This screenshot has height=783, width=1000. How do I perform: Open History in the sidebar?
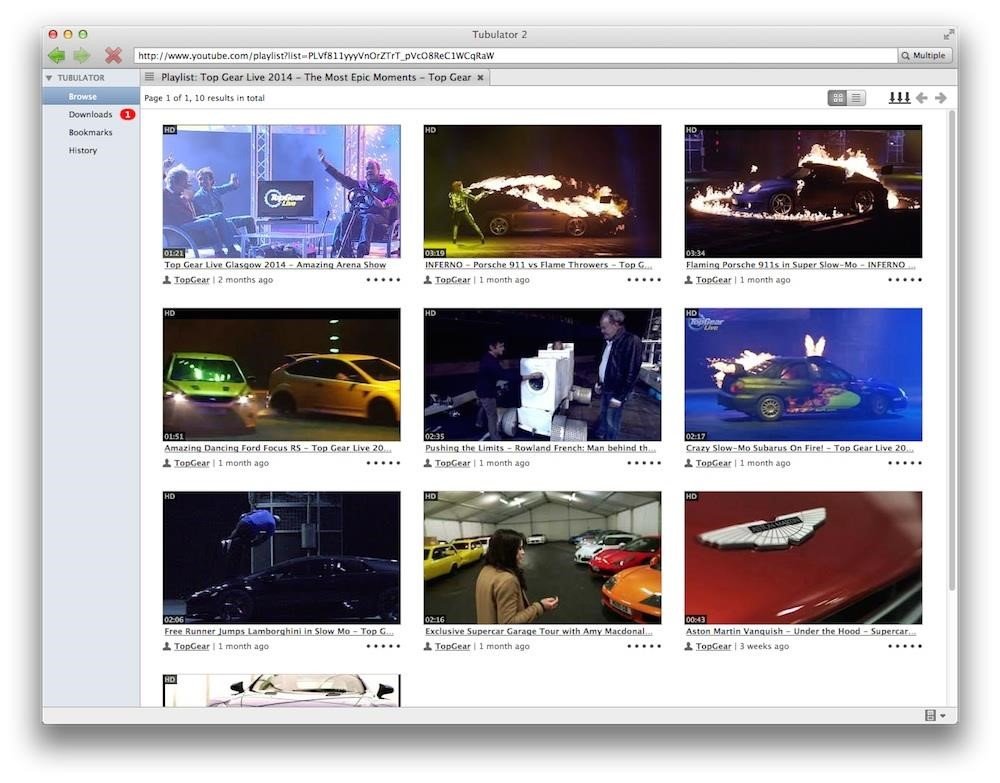point(83,150)
